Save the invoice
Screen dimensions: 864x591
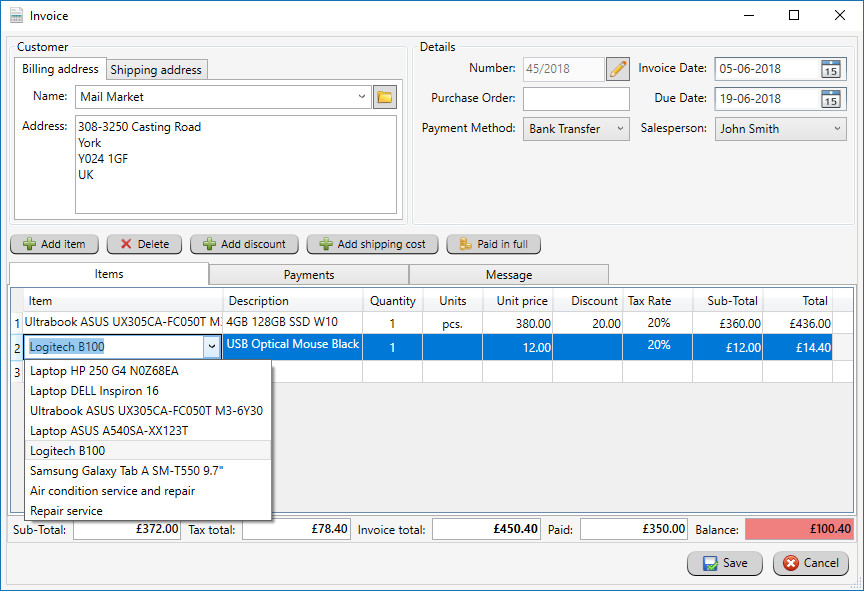725,563
